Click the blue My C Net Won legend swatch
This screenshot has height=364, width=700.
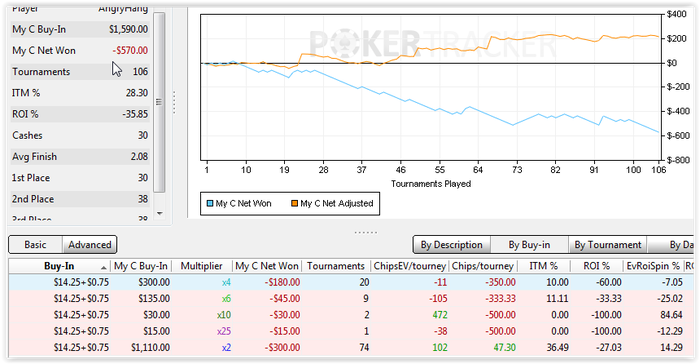(210, 204)
